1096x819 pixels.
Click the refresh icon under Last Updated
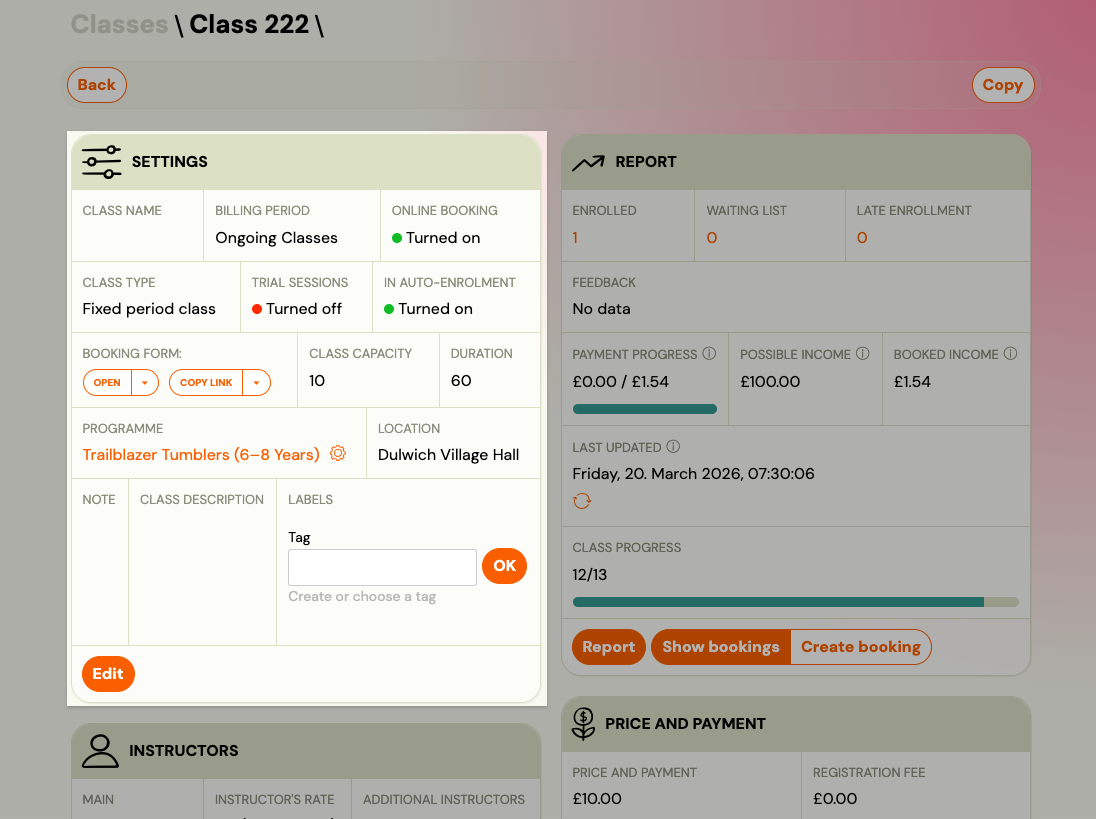582,501
